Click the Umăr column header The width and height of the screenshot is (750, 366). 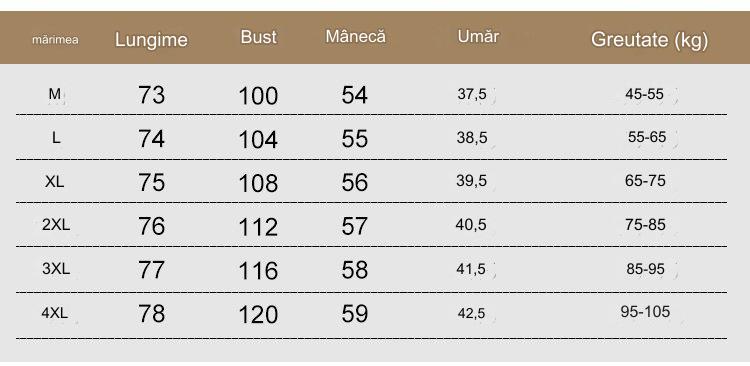(478, 36)
